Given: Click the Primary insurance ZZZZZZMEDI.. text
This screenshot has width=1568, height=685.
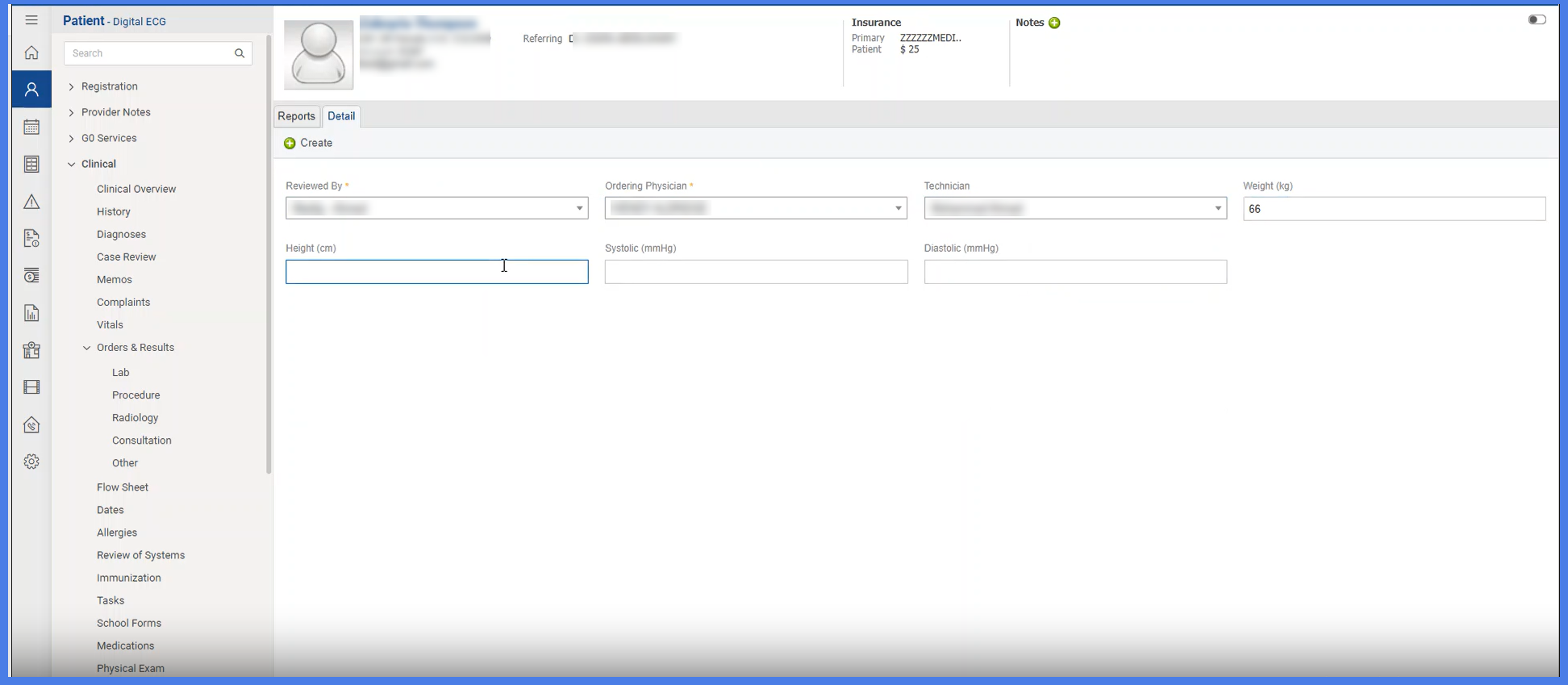Looking at the screenshot, I should pyautogui.click(x=931, y=38).
